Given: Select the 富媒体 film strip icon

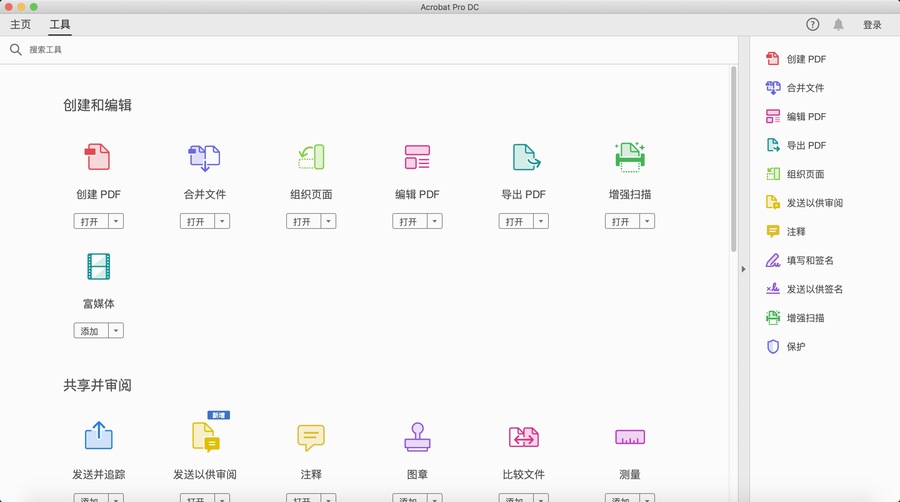Looking at the screenshot, I should pos(99,266).
